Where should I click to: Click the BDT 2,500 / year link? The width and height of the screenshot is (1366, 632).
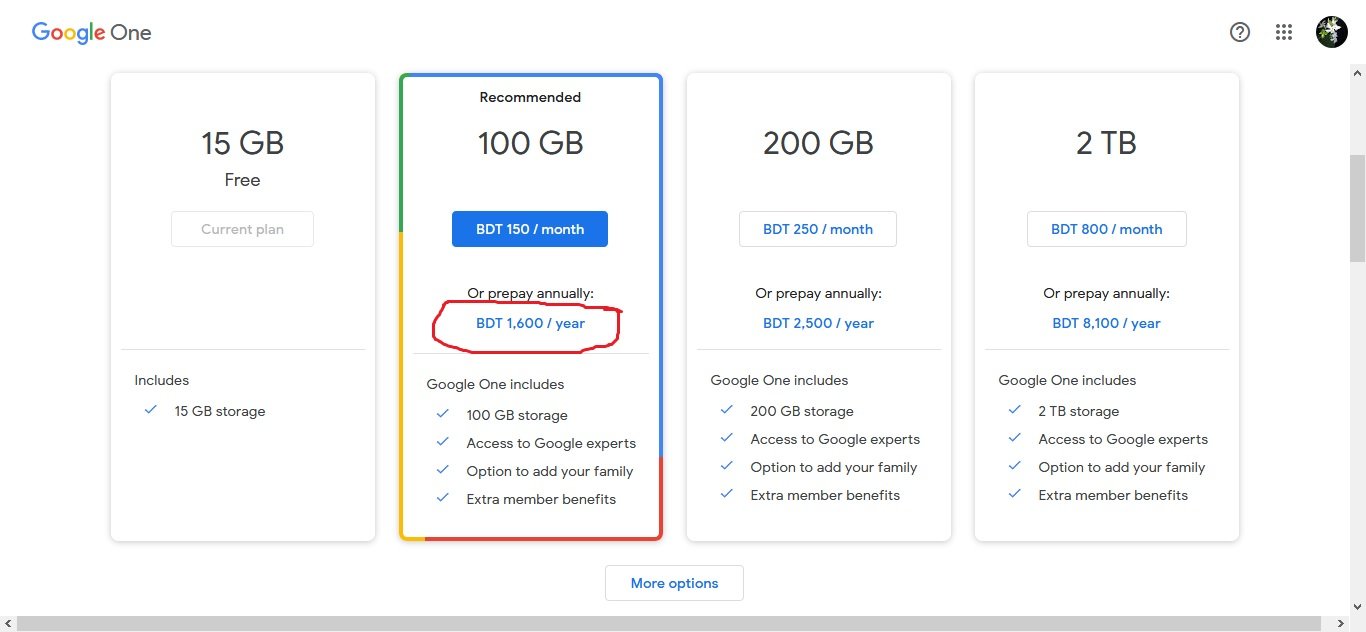[x=818, y=323]
